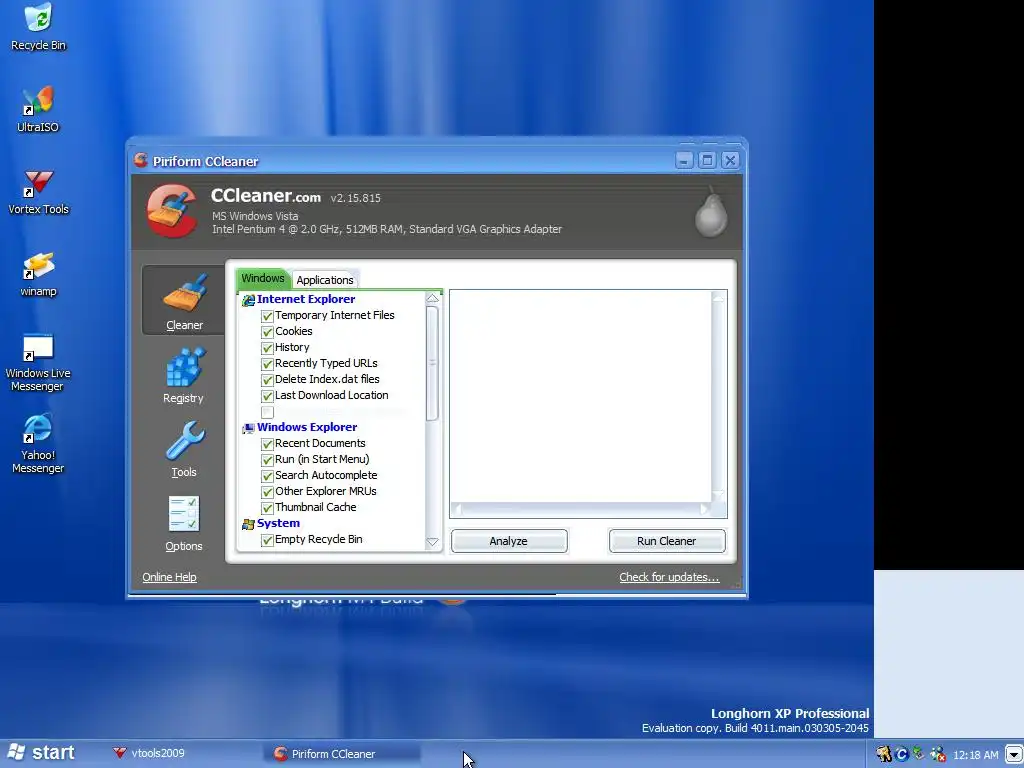Click the Windows Explorer category icon
This screenshot has width=1024, height=768.
click(248, 428)
